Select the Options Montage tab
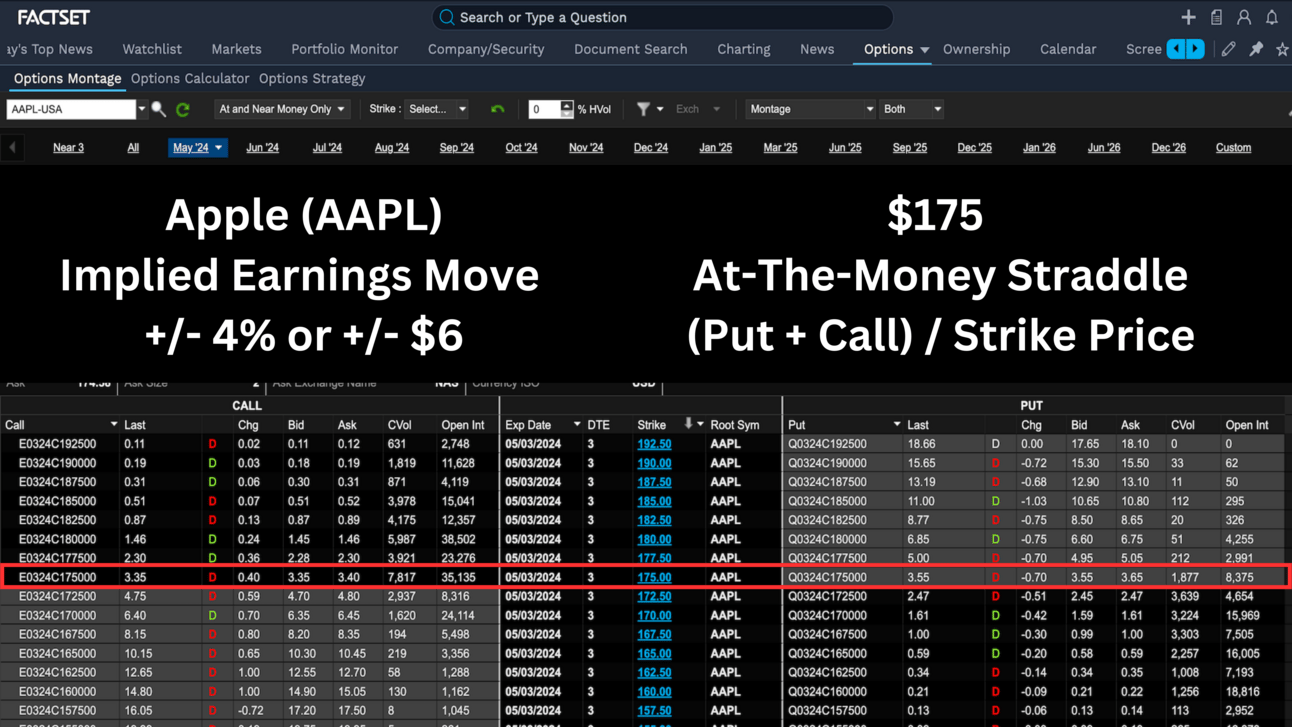Screen dimensions: 1292x727 click(x=67, y=78)
